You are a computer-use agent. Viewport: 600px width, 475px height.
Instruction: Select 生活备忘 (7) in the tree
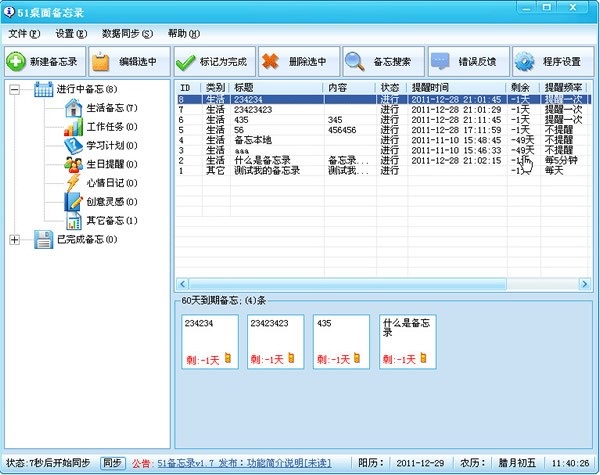point(112,108)
